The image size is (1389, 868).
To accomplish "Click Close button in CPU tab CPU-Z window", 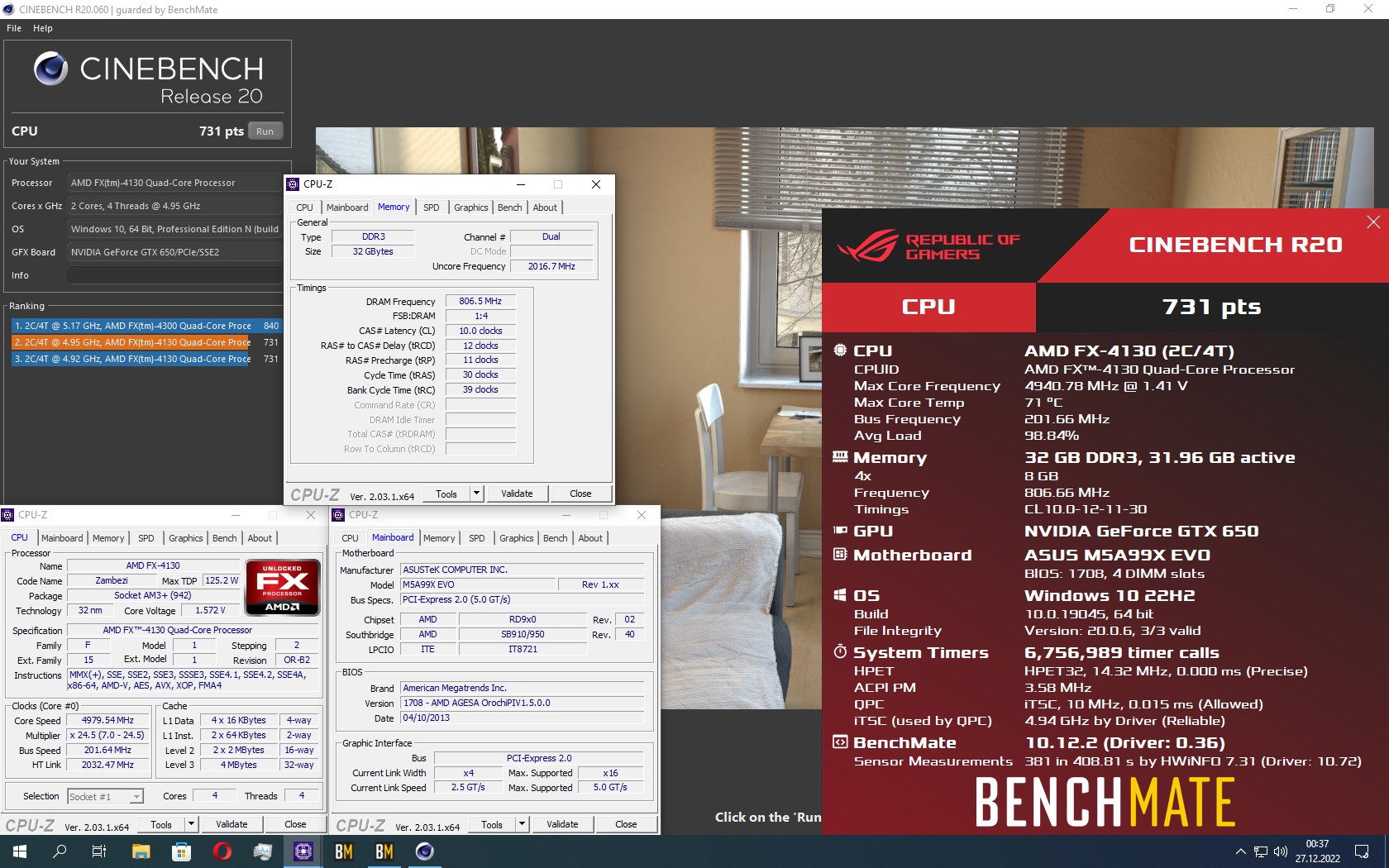I will [x=295, y=824].
